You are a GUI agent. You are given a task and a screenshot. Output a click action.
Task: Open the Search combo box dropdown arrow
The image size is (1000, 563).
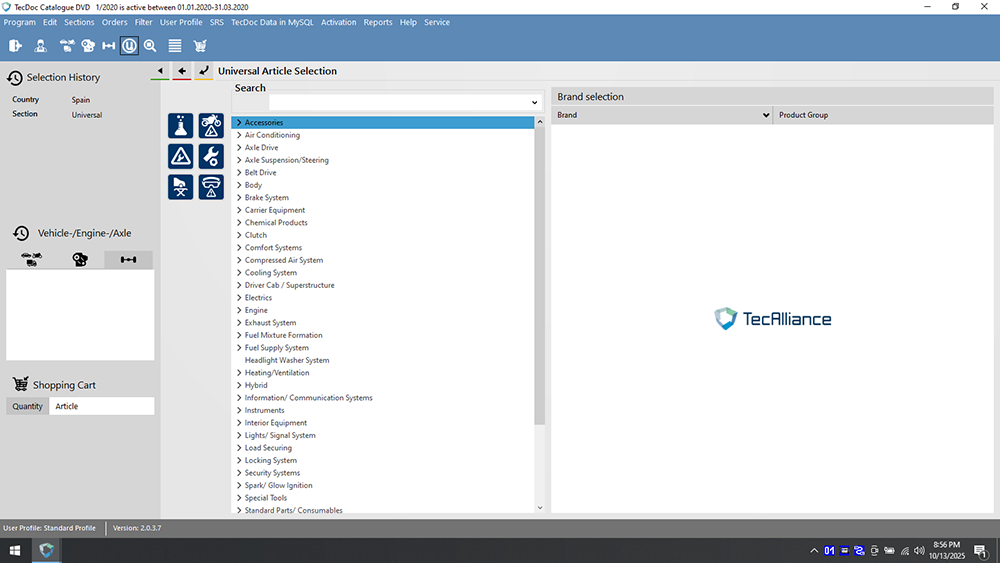tap(535, 103)
